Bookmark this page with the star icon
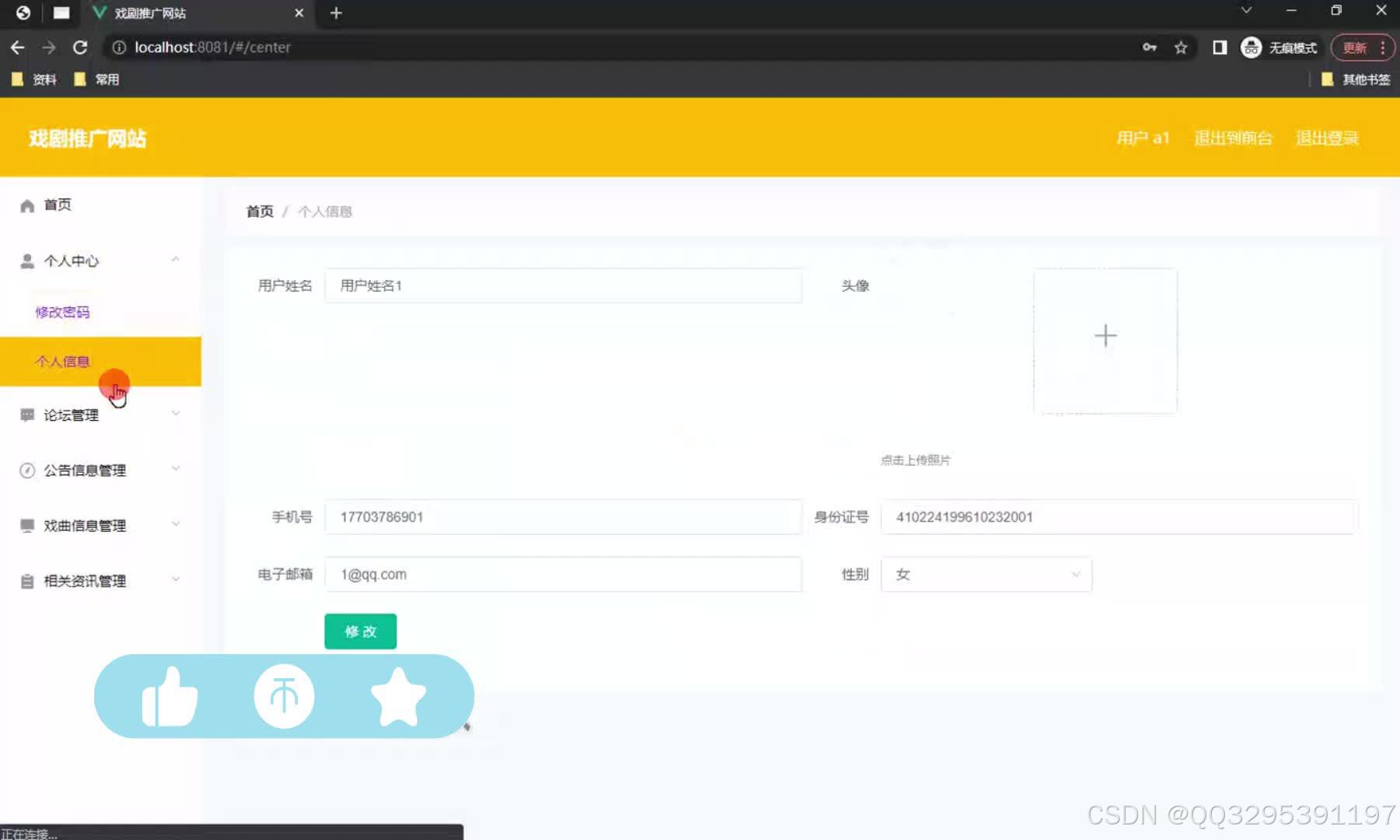The width and height of the screenshot is (1400, 840). [1181, 47]
